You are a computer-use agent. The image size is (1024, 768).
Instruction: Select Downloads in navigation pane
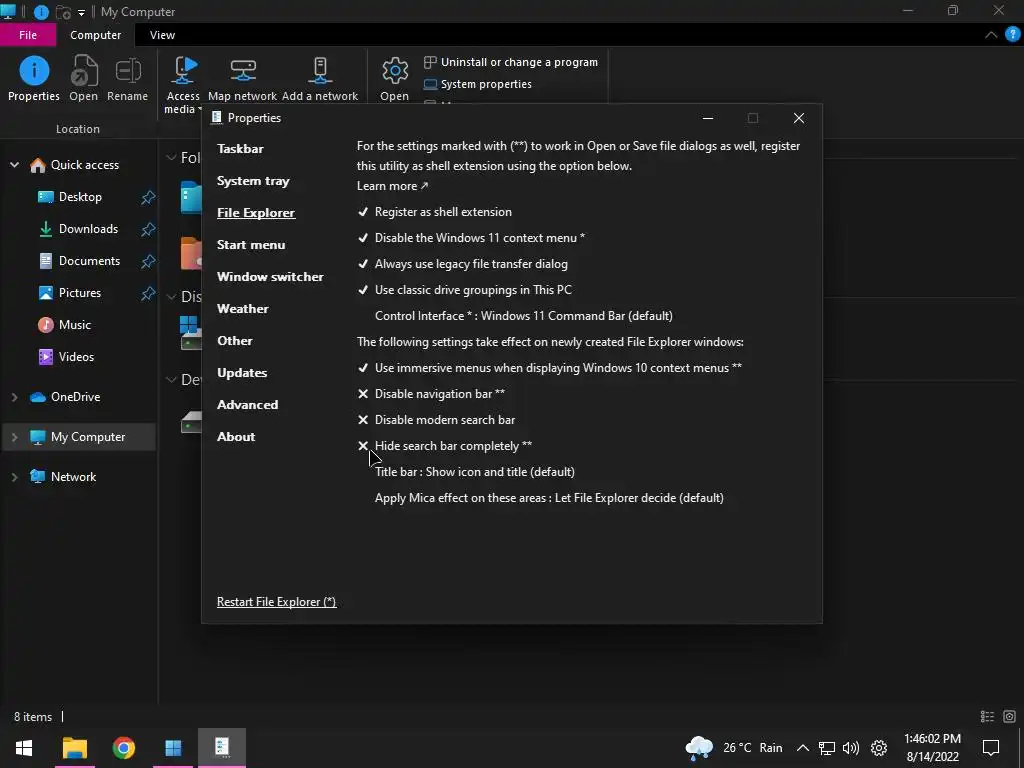tap(88, 229)
